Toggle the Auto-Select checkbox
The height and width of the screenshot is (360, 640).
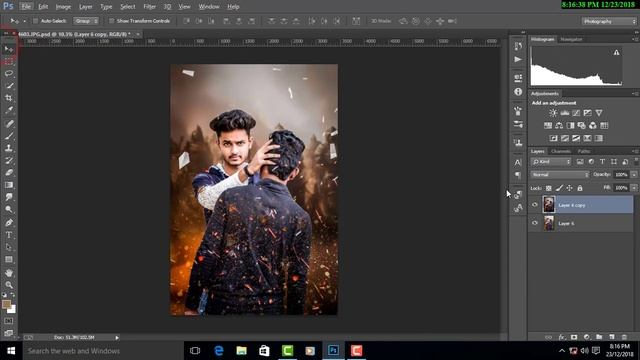pos(36,21)
